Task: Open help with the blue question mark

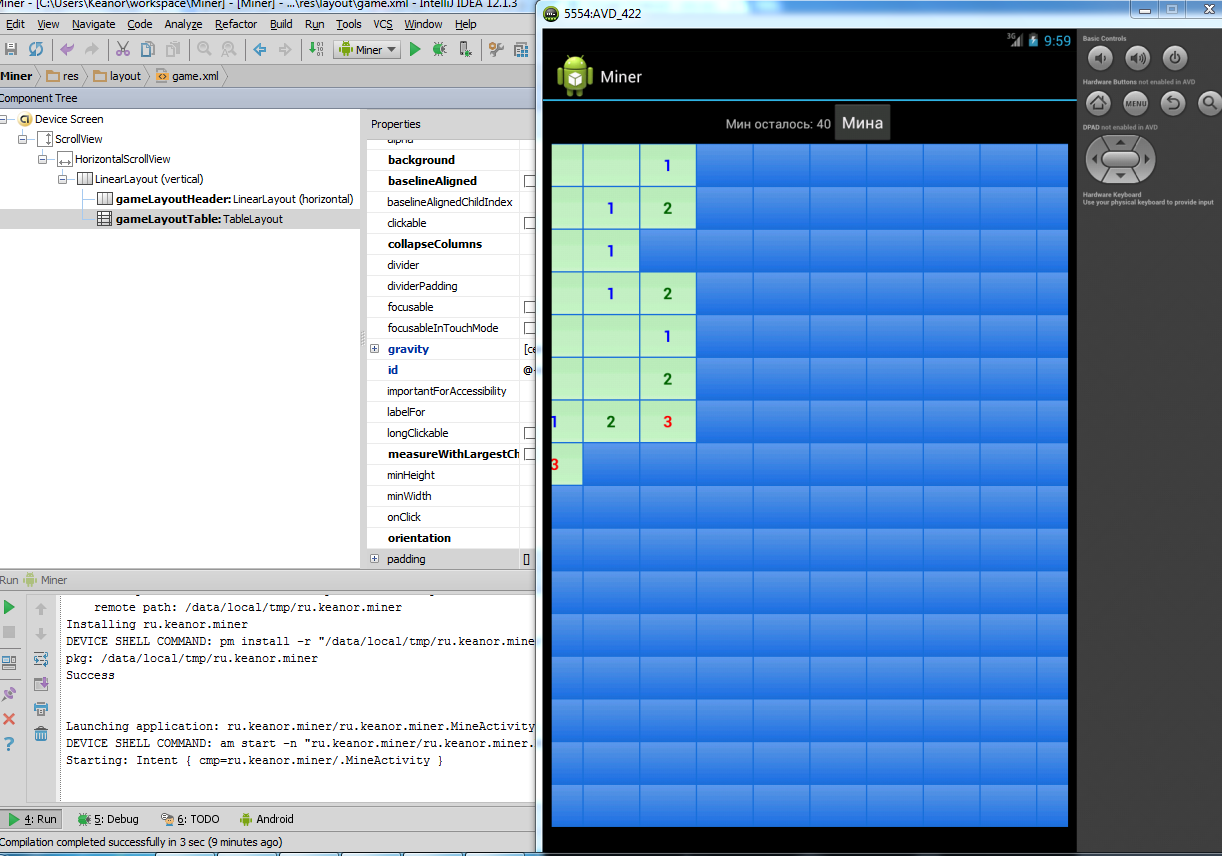Action: (x=9, y=744)
